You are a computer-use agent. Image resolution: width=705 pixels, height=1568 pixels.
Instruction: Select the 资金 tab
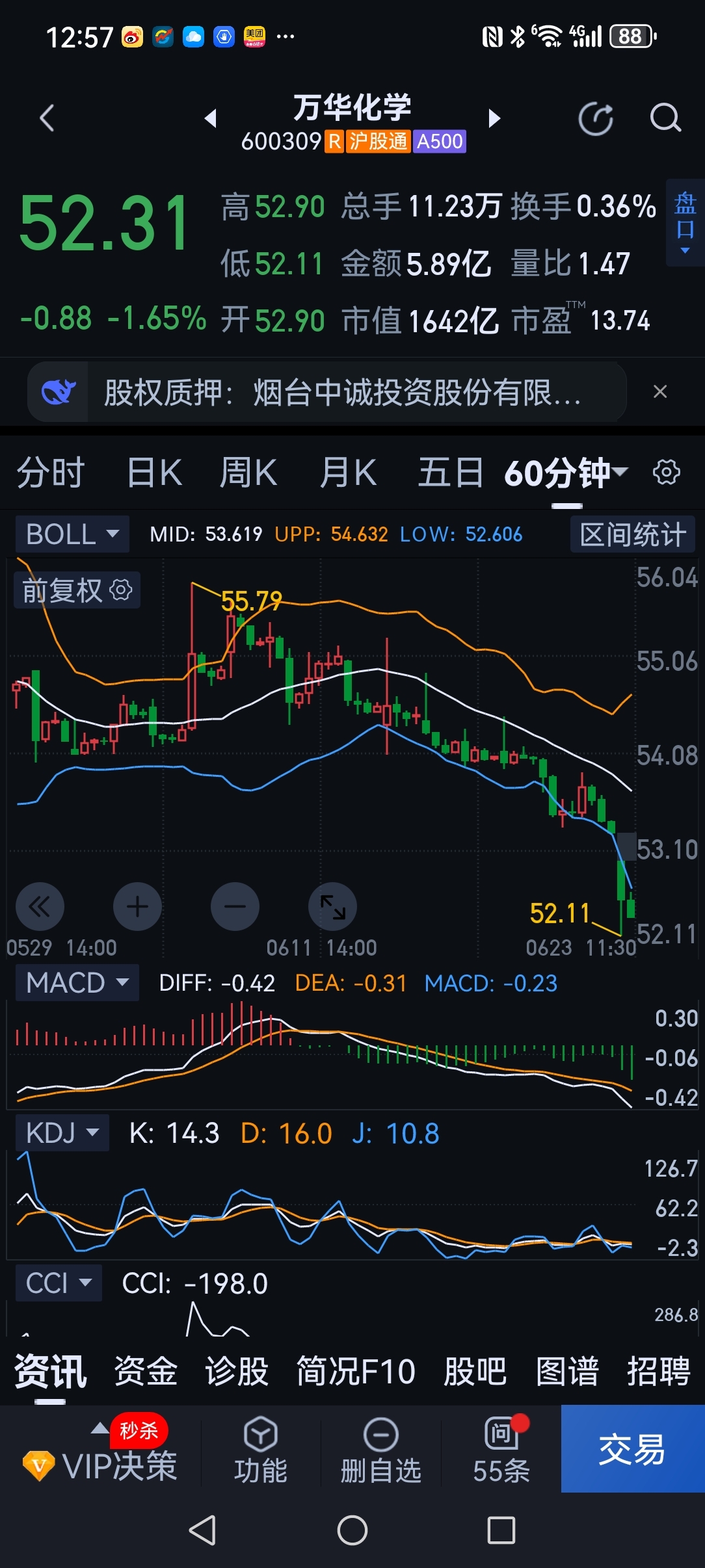click(x=146, y=1372)
